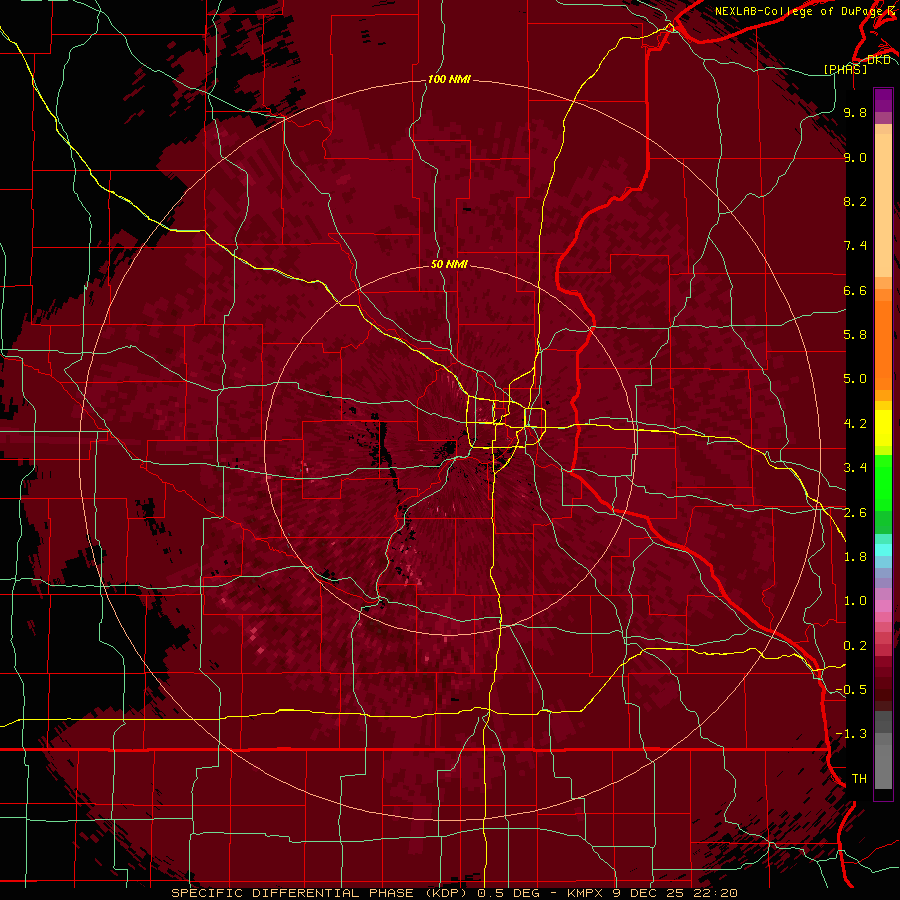Click the 2.6 scale label
The width and height of the screenshot is (900, 900).
tap(855, 513)
